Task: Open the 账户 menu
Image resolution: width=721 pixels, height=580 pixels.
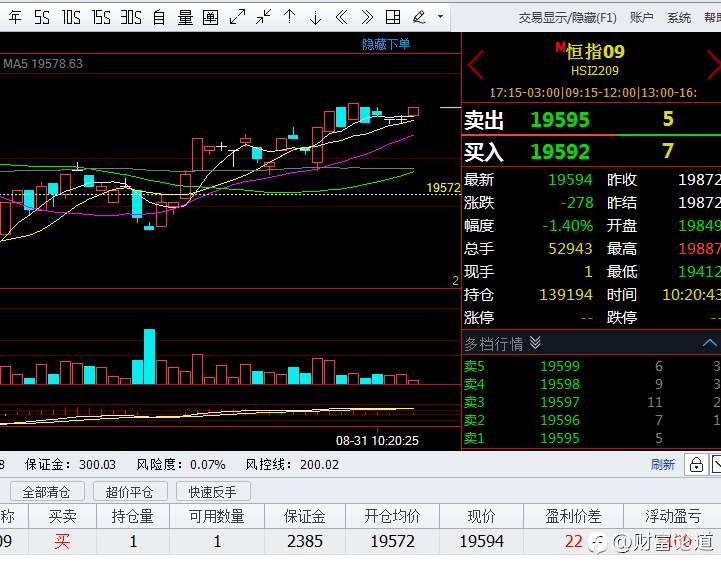Action: 641,18
